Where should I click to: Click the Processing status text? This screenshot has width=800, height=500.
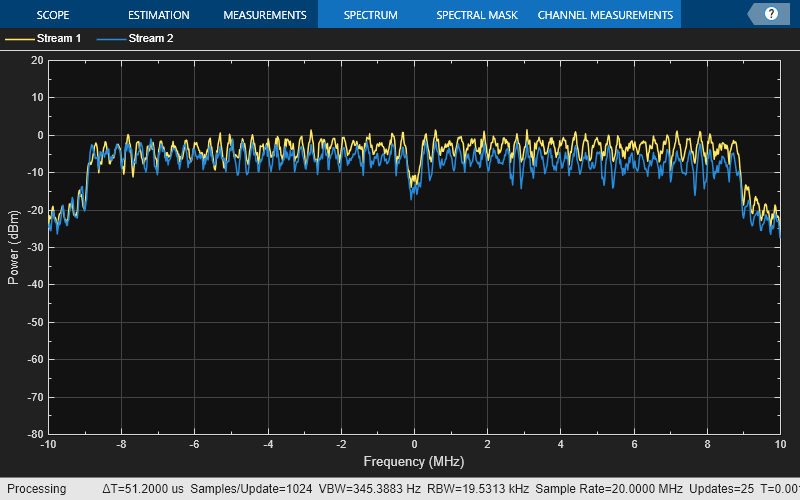click(37, 489)
